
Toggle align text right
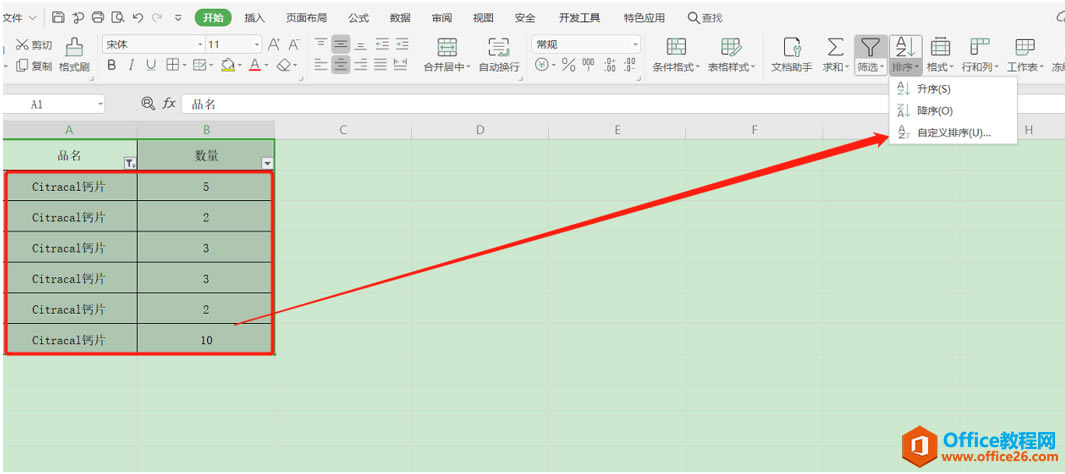361,65
